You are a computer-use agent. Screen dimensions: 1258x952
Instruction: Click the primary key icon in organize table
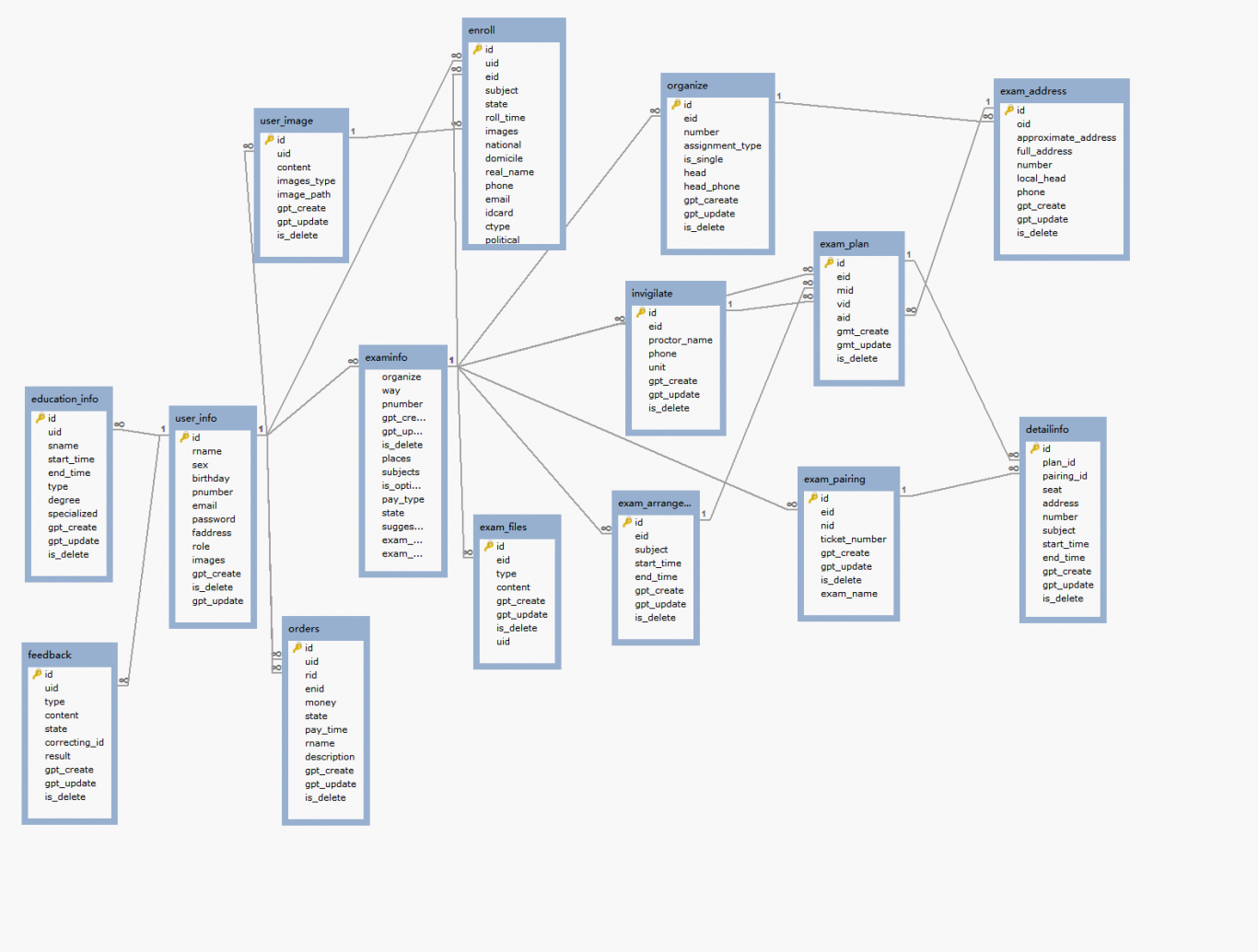(676, 105)
